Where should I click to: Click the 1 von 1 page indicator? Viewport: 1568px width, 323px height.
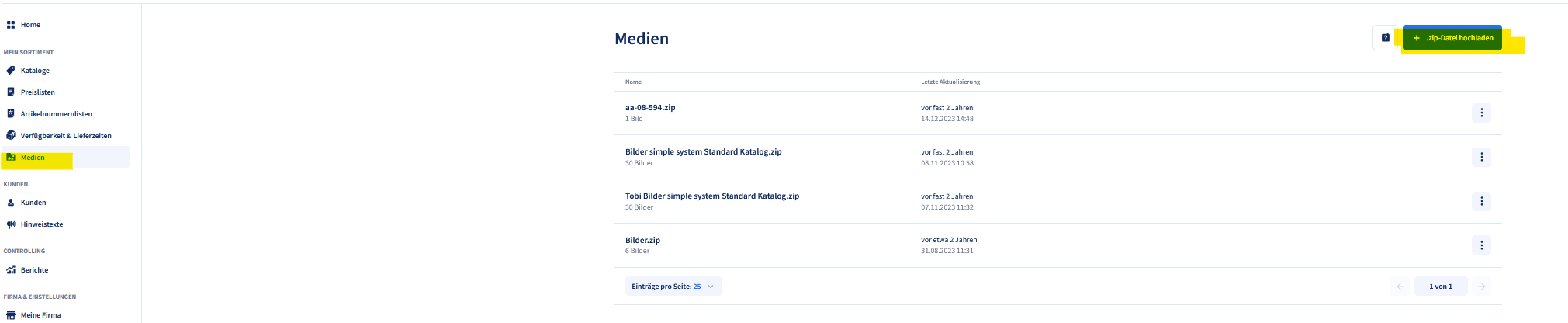click(1441, 287)
